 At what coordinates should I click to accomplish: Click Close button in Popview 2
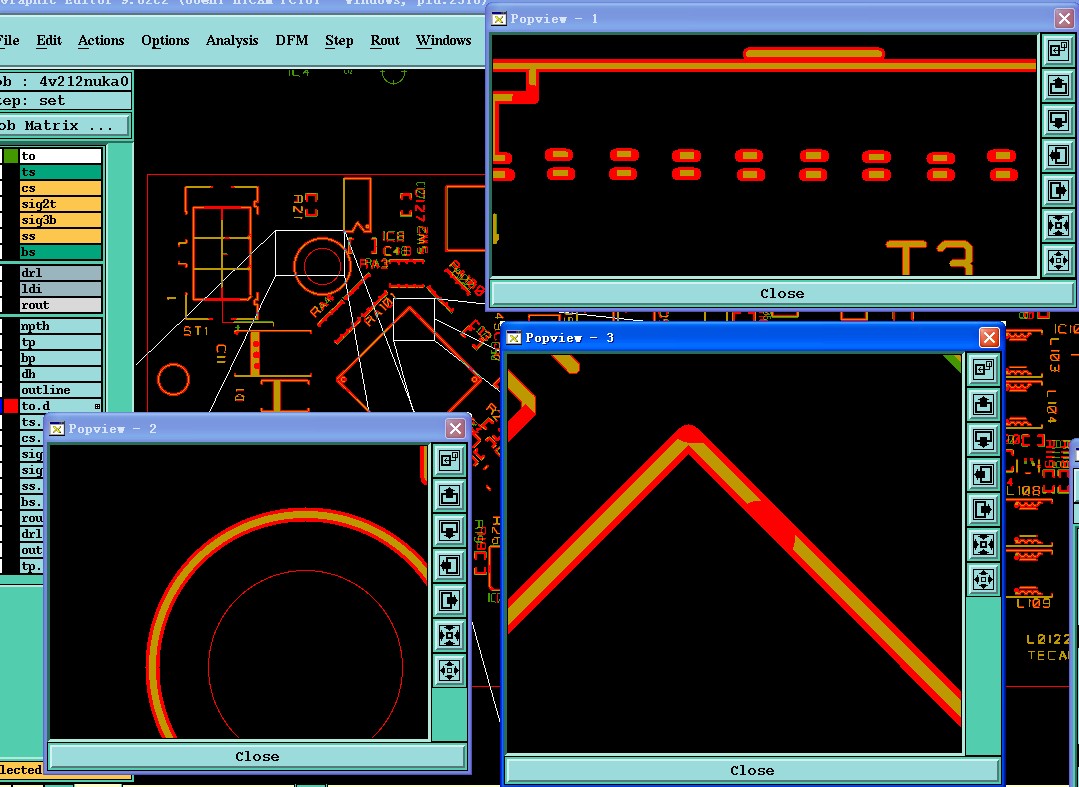coord(257,757)
